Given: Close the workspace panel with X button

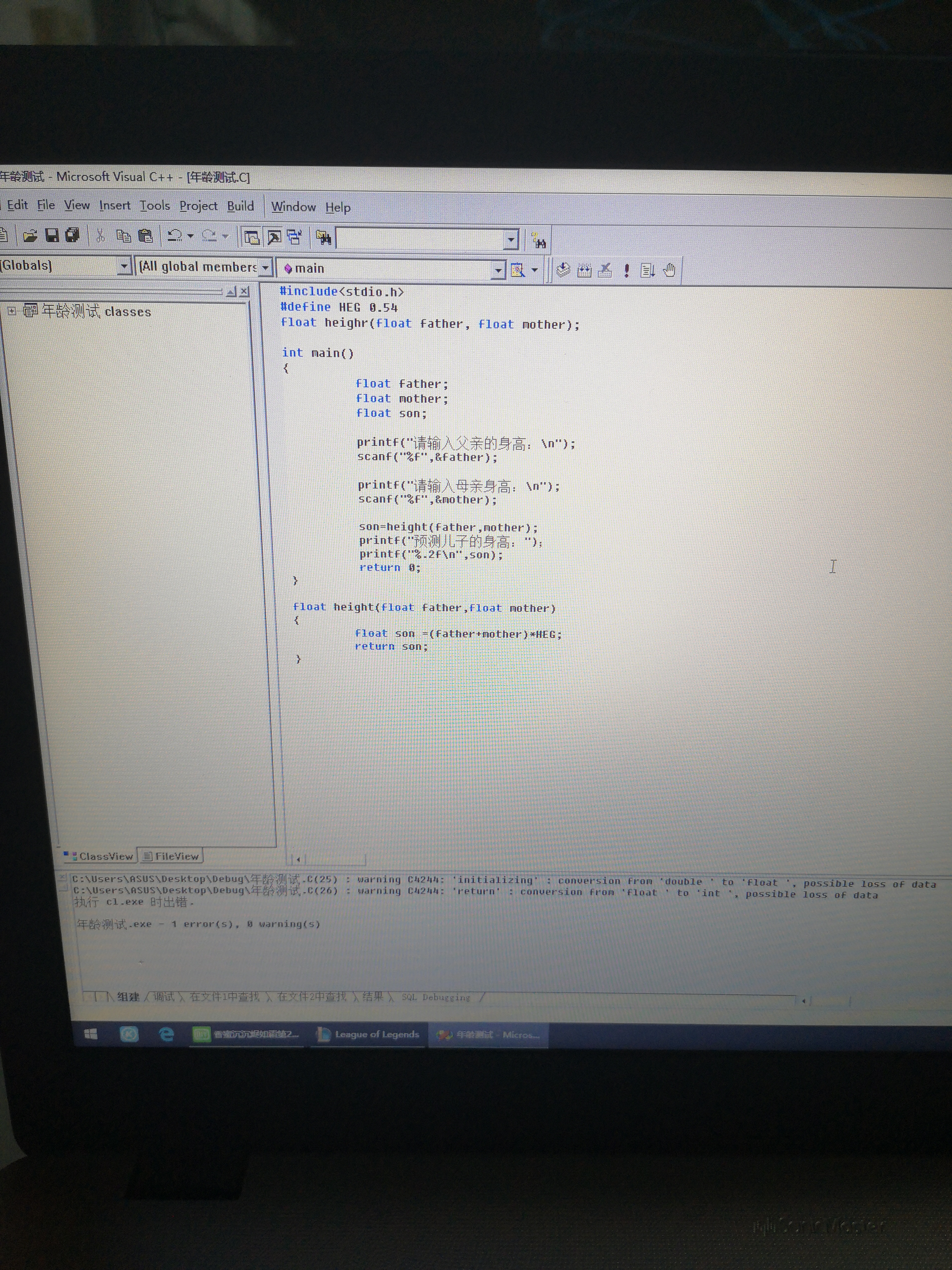Looking at the screenshot, I should pyautogui.click(x=244, y=291).
